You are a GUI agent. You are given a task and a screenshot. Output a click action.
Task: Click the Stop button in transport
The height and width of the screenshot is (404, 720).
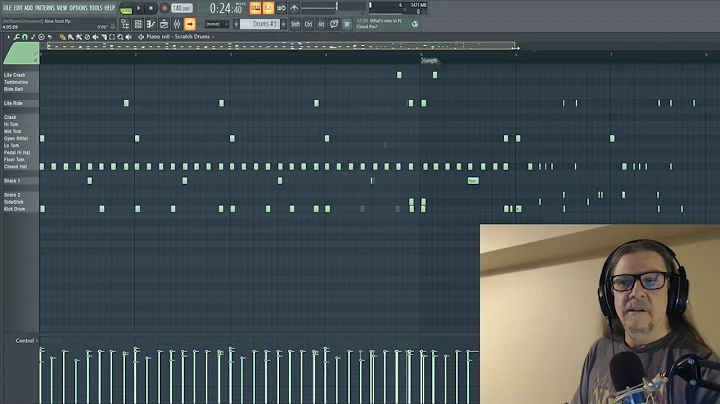click(x=151, y=8)
